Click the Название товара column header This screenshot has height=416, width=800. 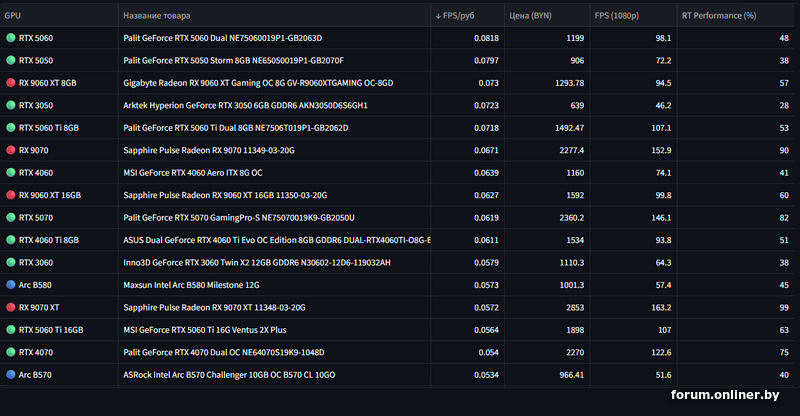point(157,16)
